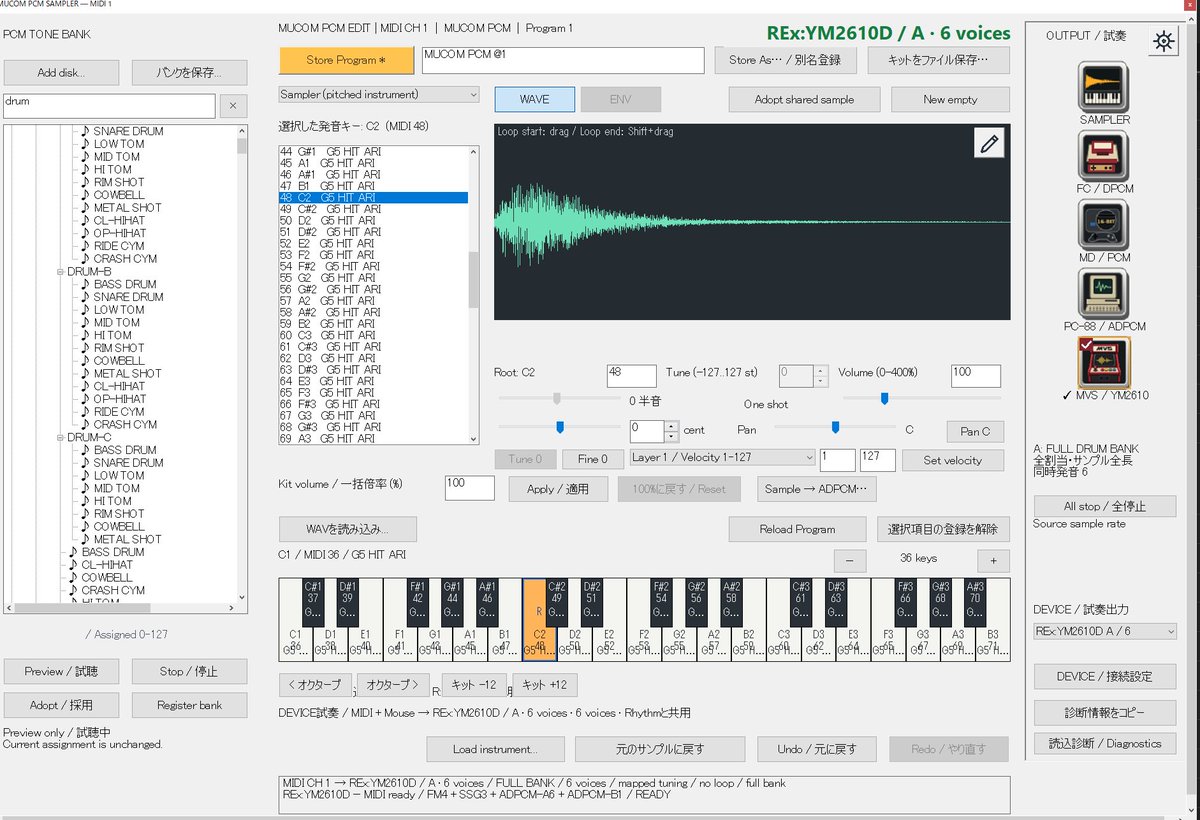Screen dimensions: 1200x820
Task: Click the C#2 black piano key
Action: pyautogui.click(x=557, y=603)
